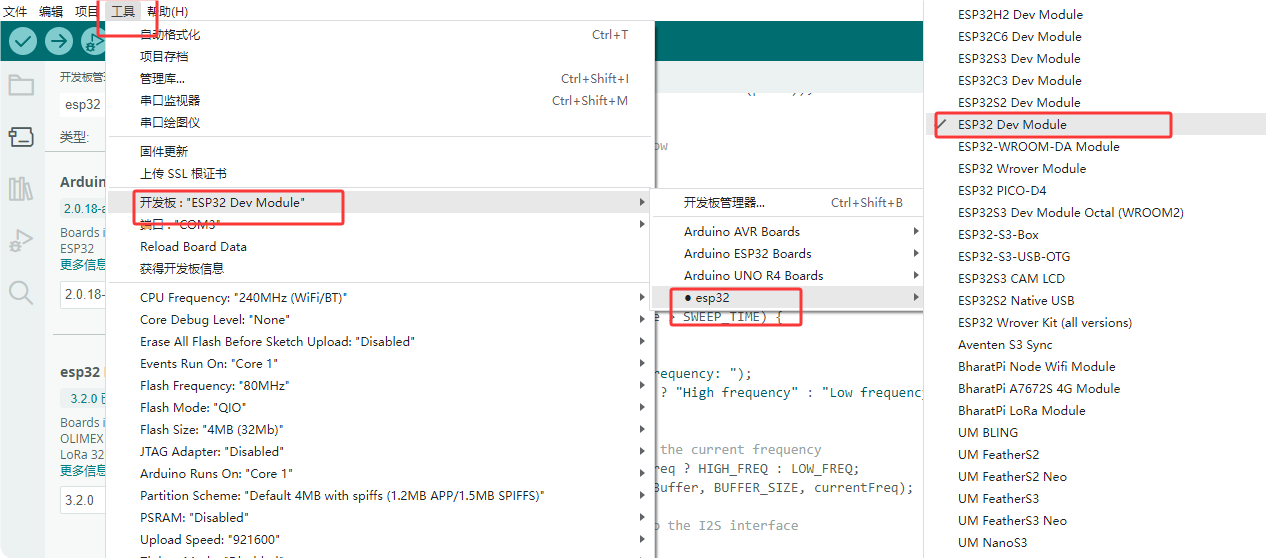Open the Search magnifier sidebar icon
The image size is (1266, 558).
[x=21, y=292]
